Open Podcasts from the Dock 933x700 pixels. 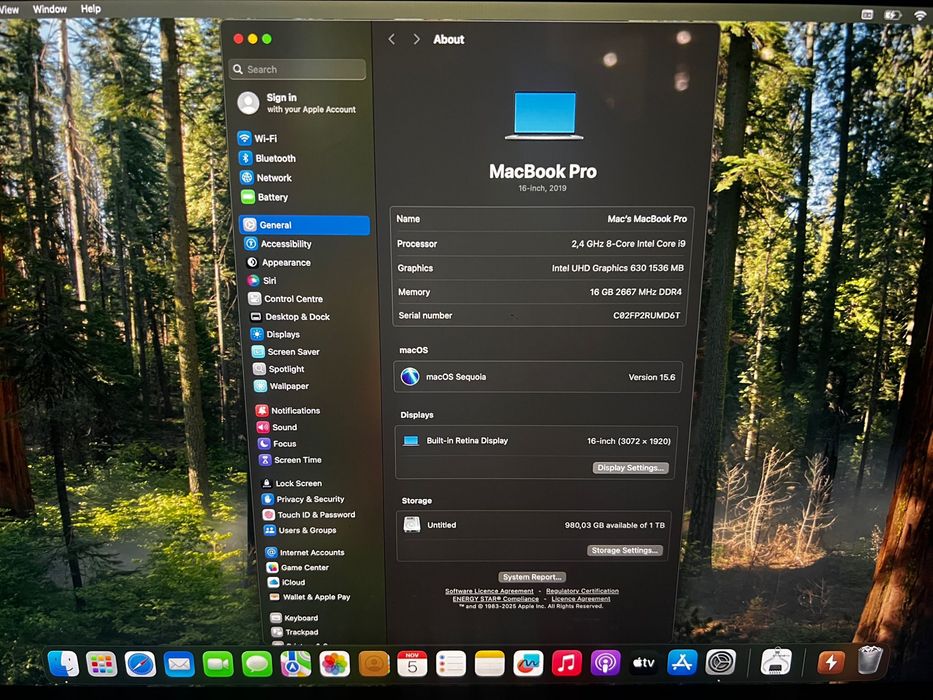coord(605,663)
